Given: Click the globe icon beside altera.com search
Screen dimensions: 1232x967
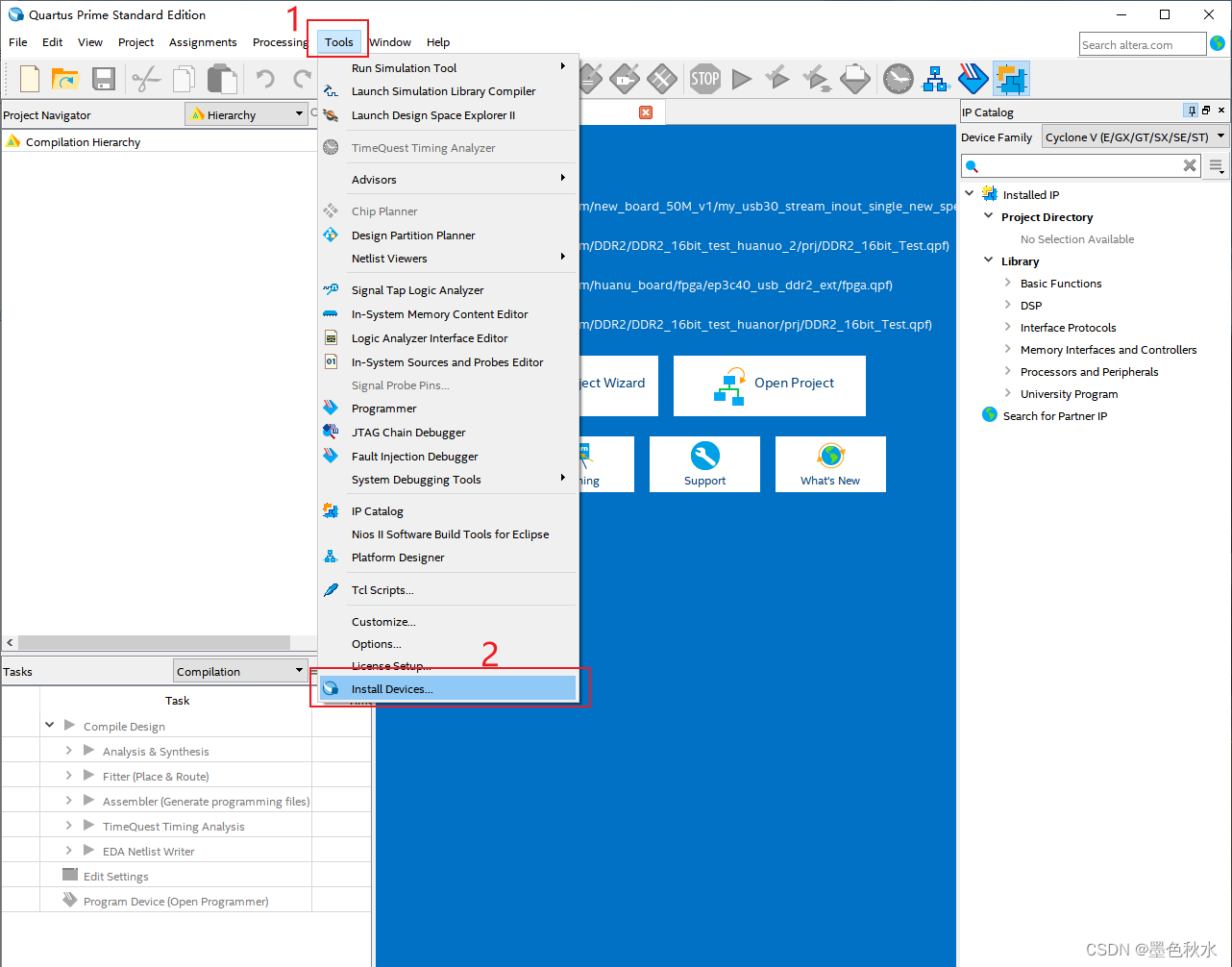Looking at the screenshot, I should [x=1218, y=43].
